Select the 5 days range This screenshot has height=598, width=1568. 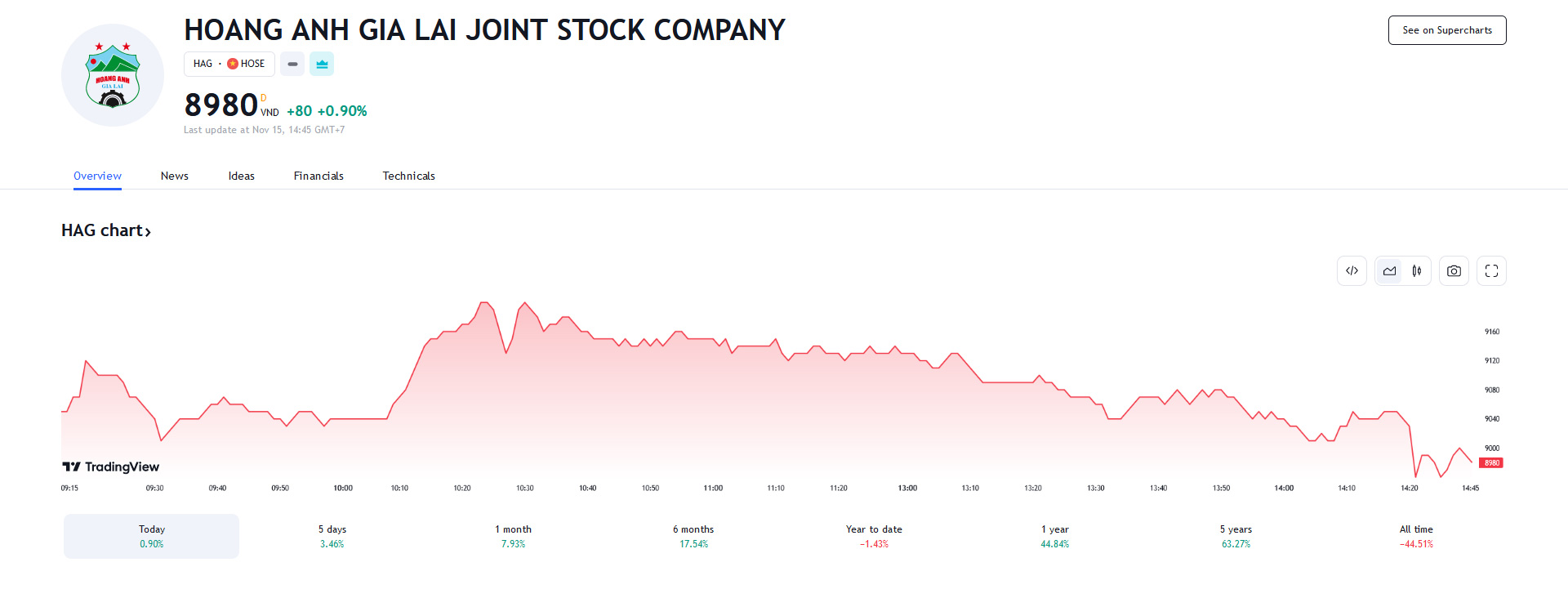pos(332,536)
